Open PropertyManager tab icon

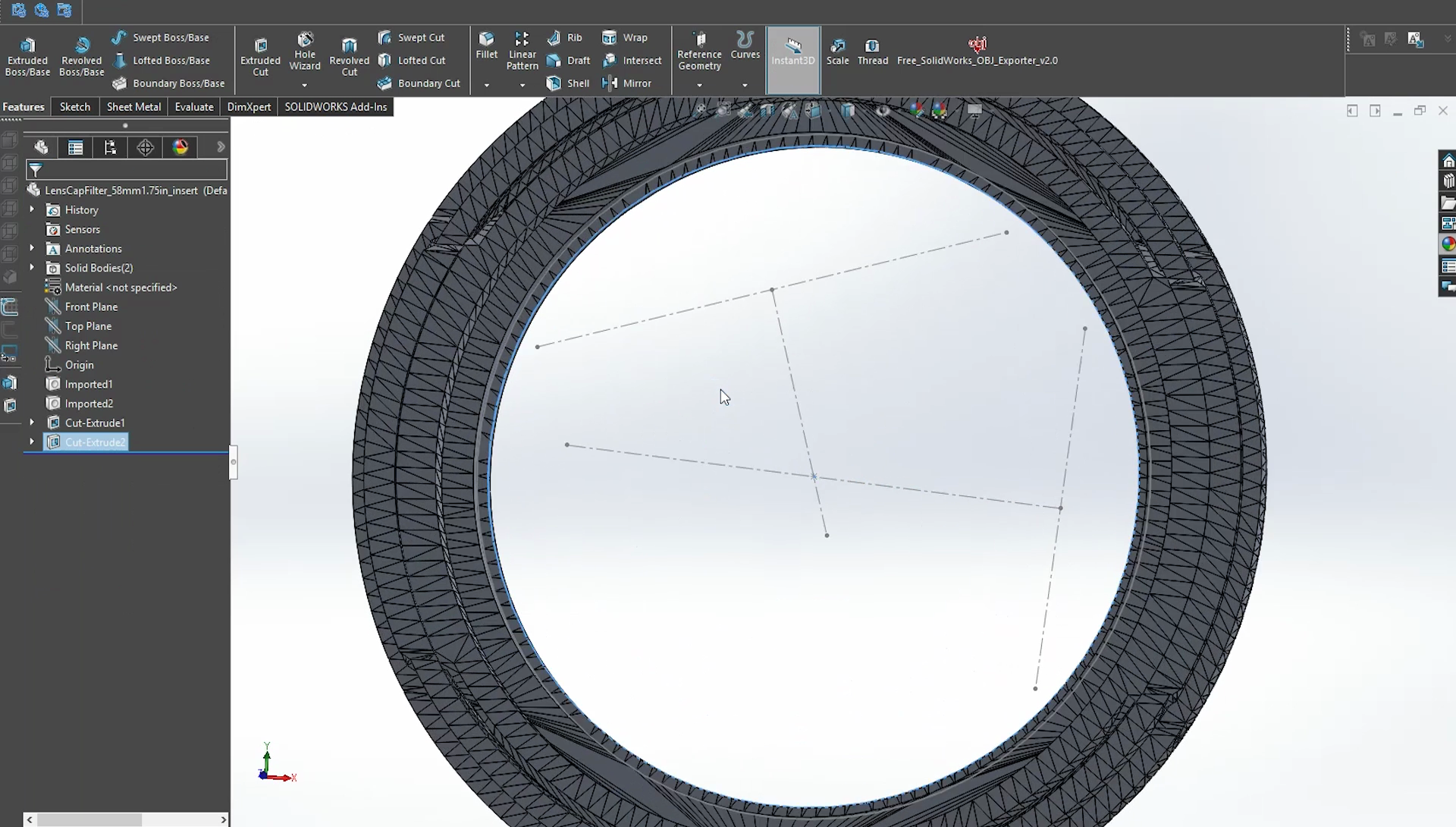click(76, 147)
